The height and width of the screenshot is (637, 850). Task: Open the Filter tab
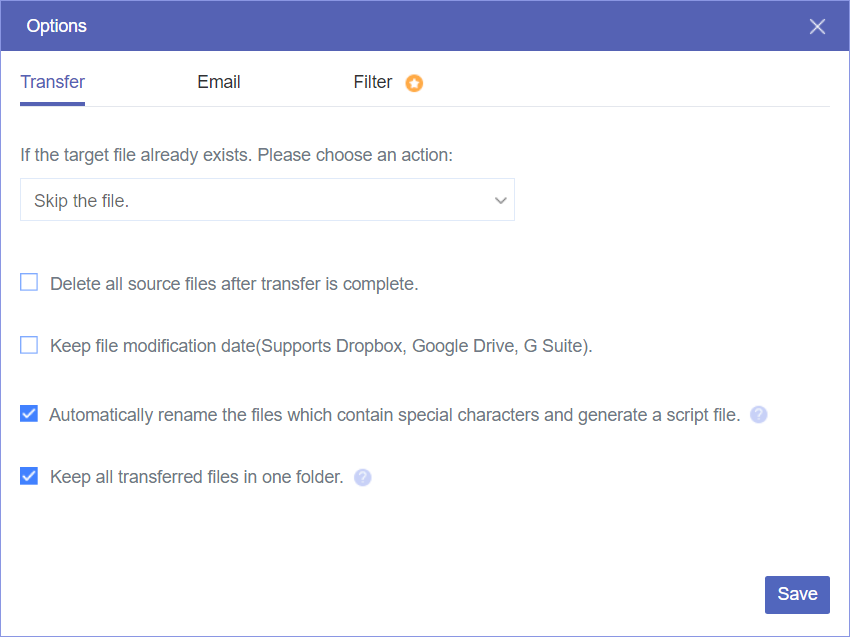(373, 83)
